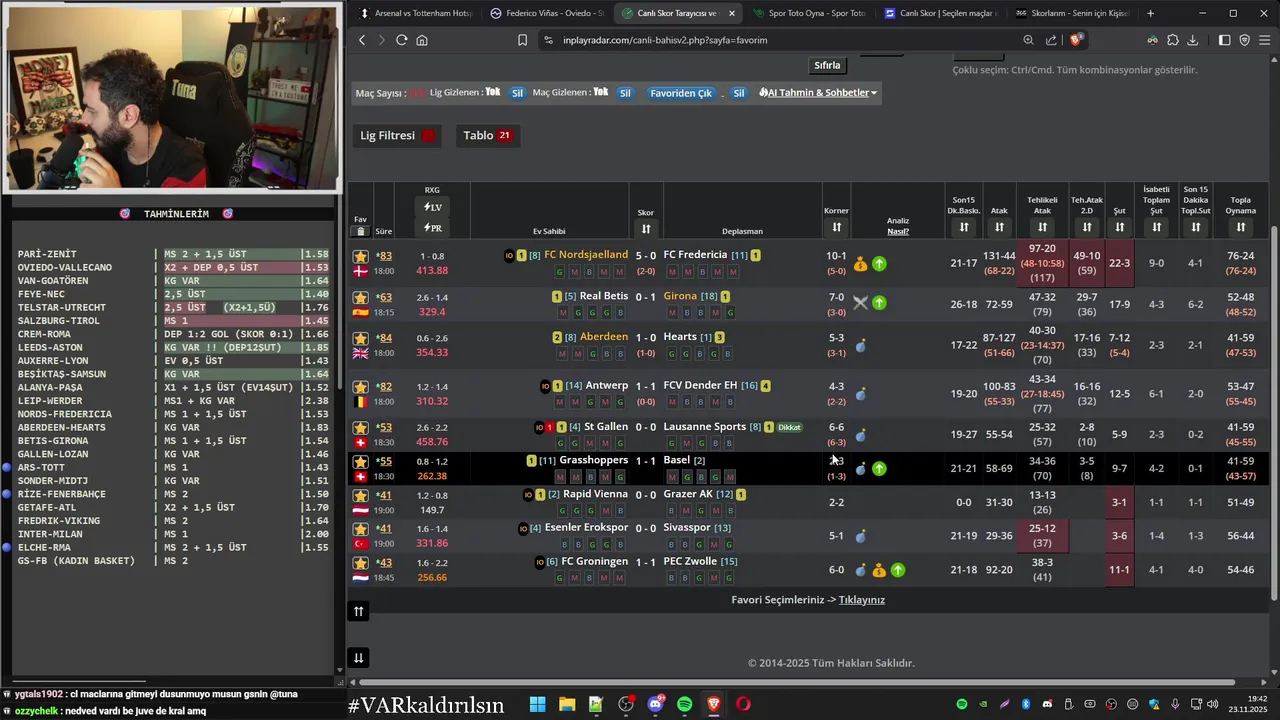Sort table by Korner column arrows
This screenshot has height=720, width=1280.
(836, 228)
